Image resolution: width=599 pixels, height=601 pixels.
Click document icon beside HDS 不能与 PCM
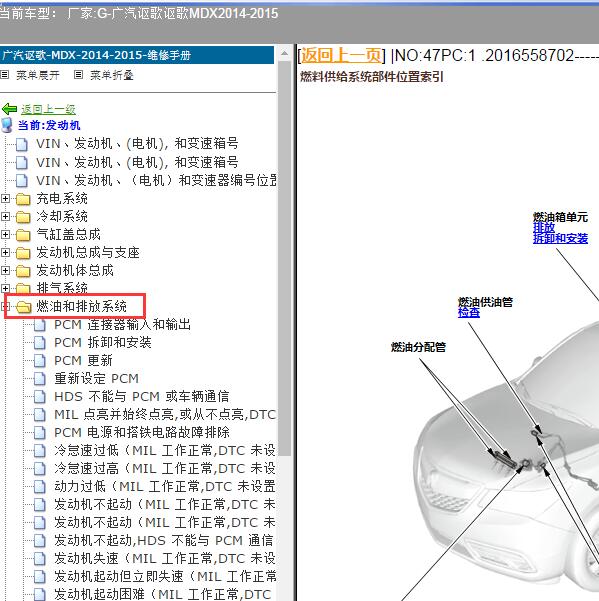[x=40, y=397]
